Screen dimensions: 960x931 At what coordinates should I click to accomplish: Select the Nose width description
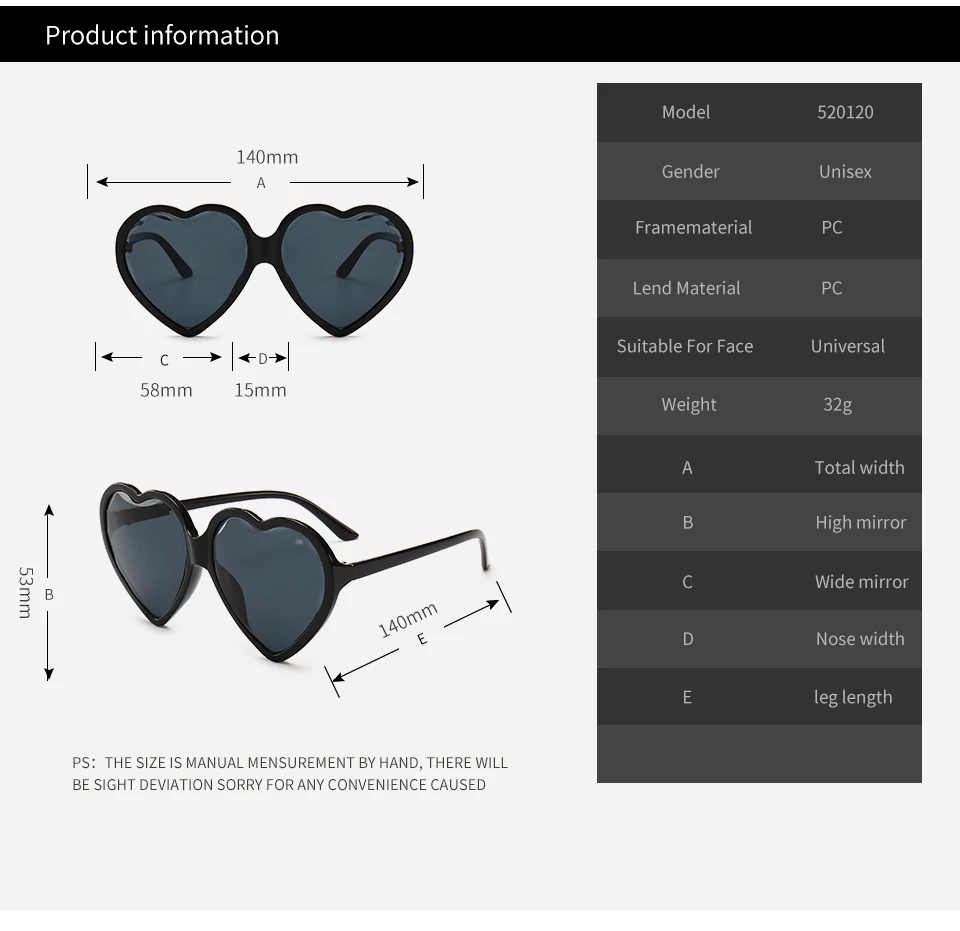tap(859, 639)
